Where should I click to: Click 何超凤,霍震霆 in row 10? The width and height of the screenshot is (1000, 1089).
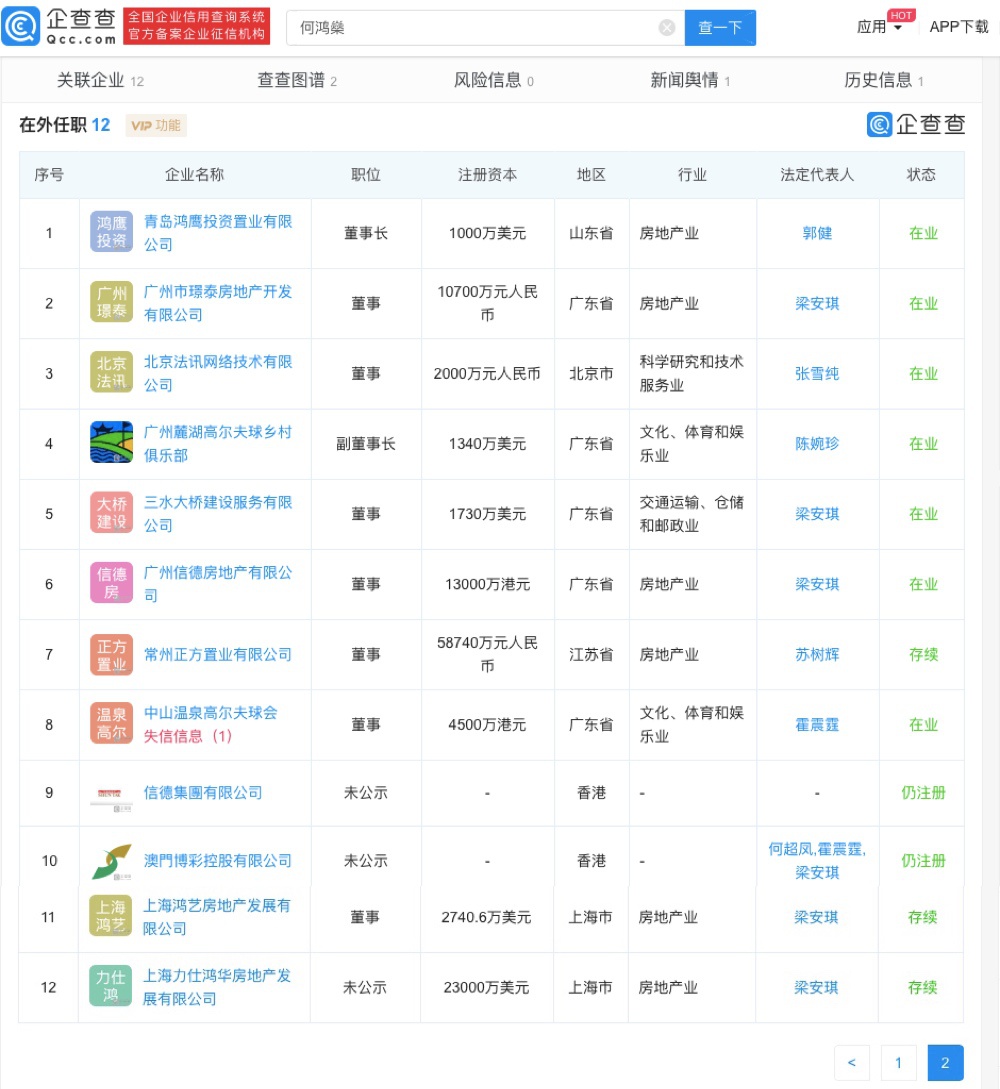(x=817, y=849)
